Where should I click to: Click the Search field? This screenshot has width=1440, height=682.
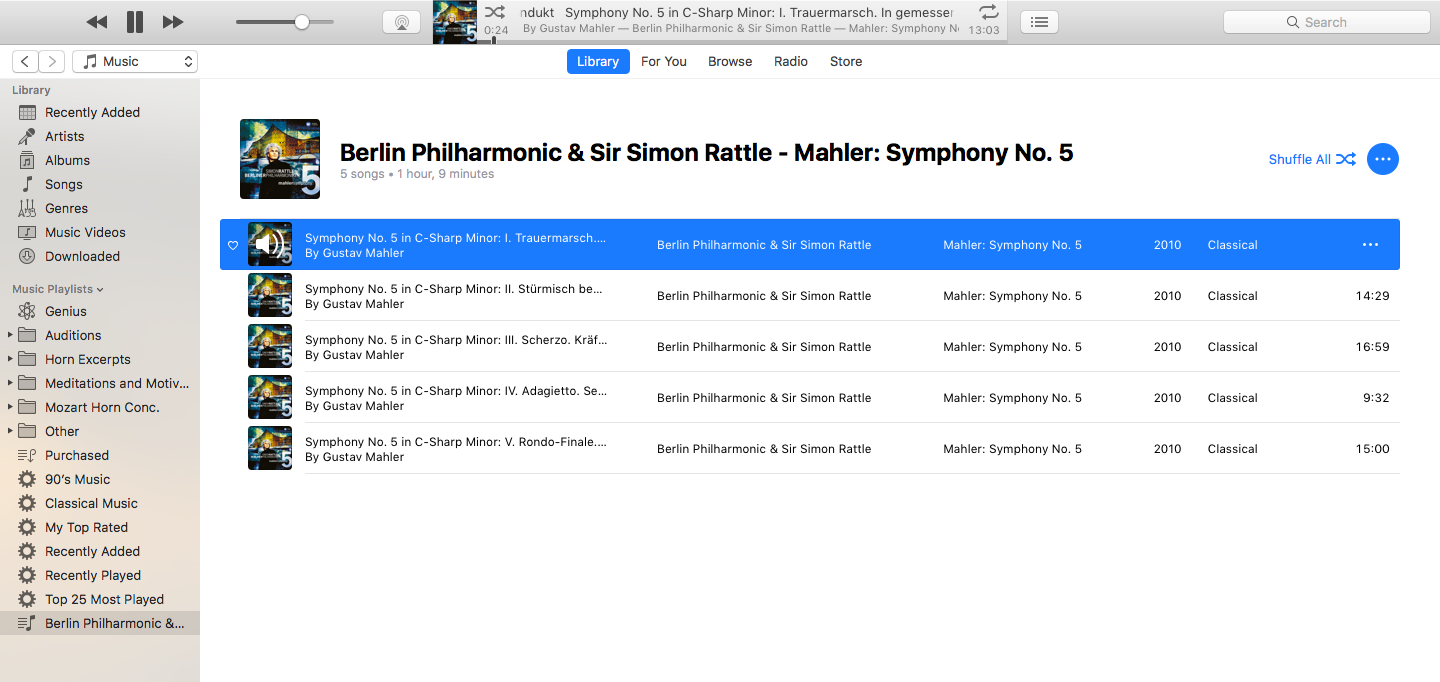pyautogui.click(x=1326, y=22)
